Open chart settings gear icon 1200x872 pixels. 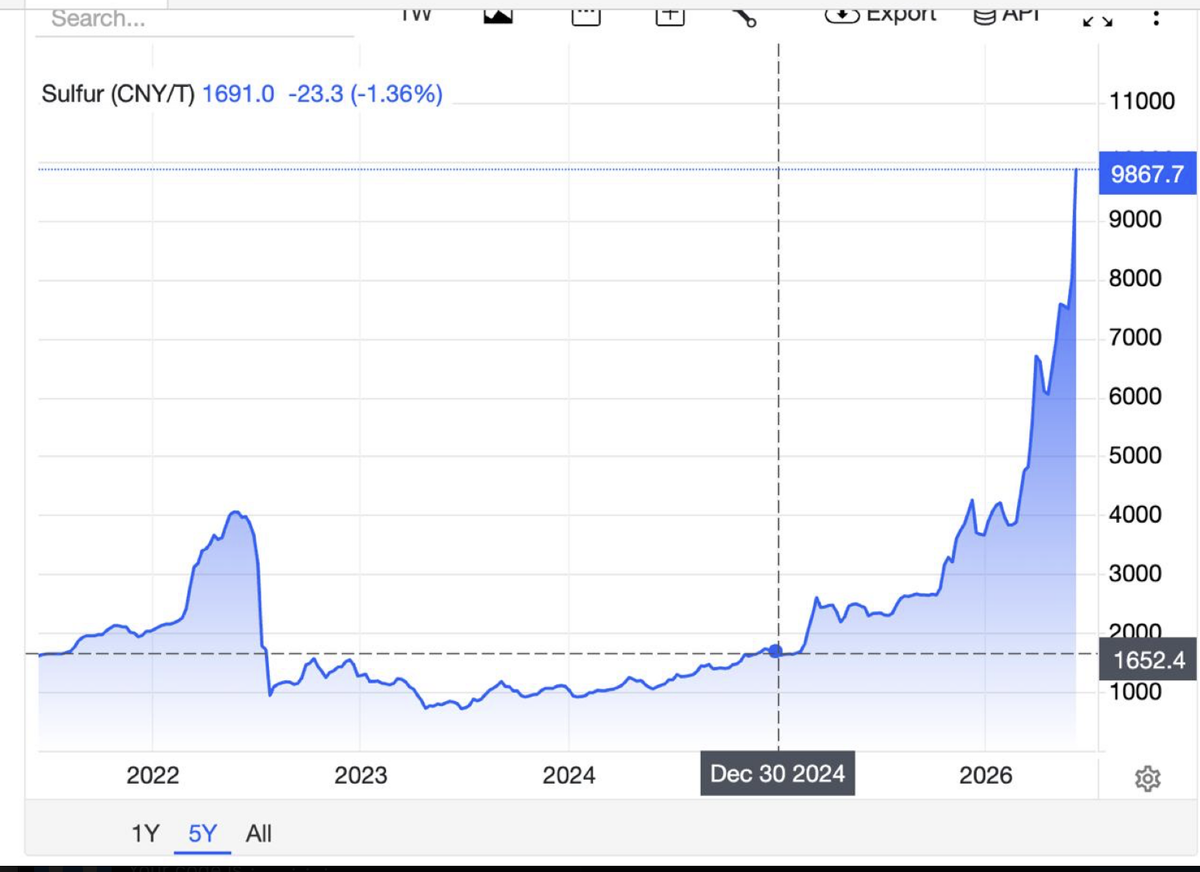tap(1147, 778)
